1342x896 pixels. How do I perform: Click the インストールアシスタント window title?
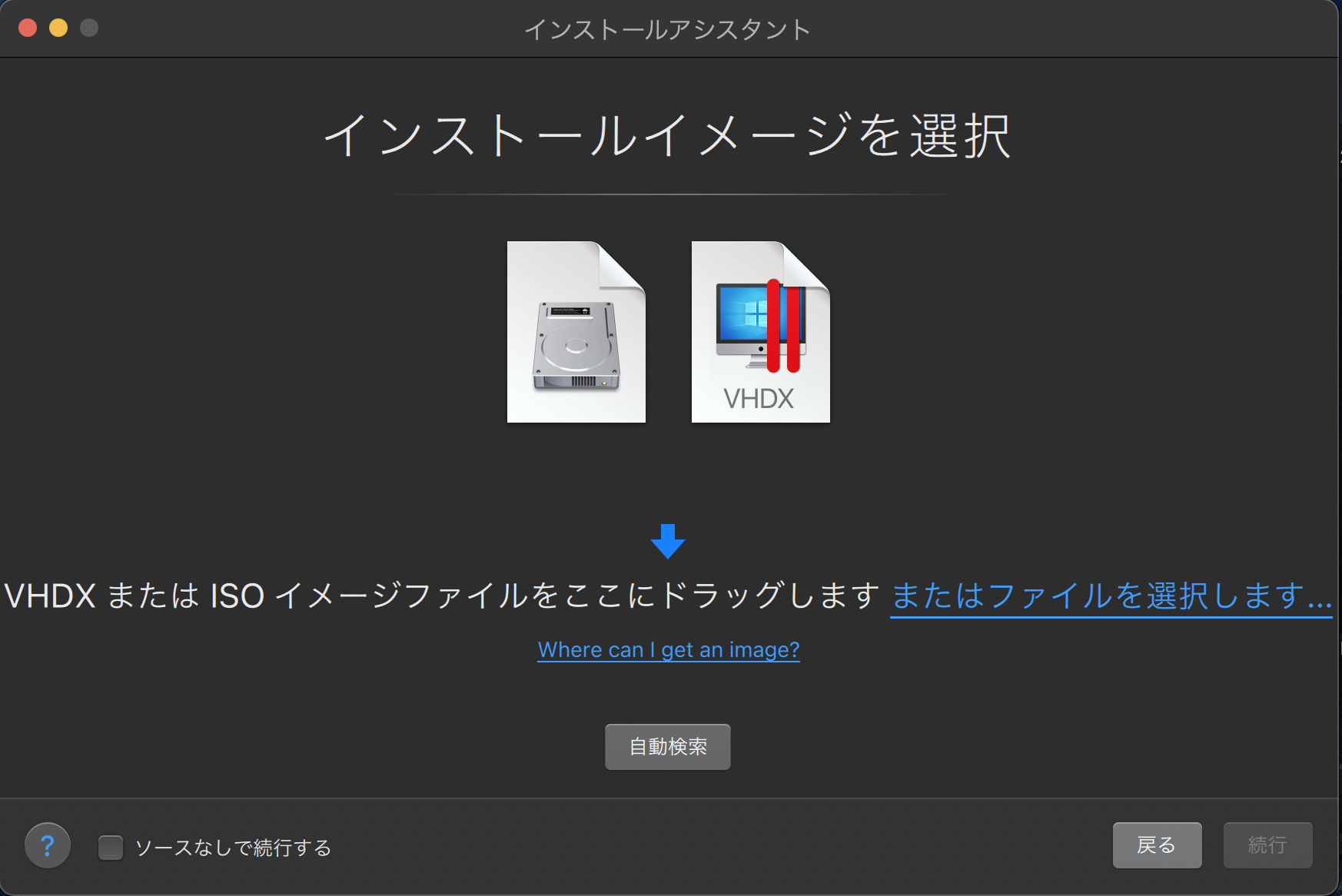[667, 29]
